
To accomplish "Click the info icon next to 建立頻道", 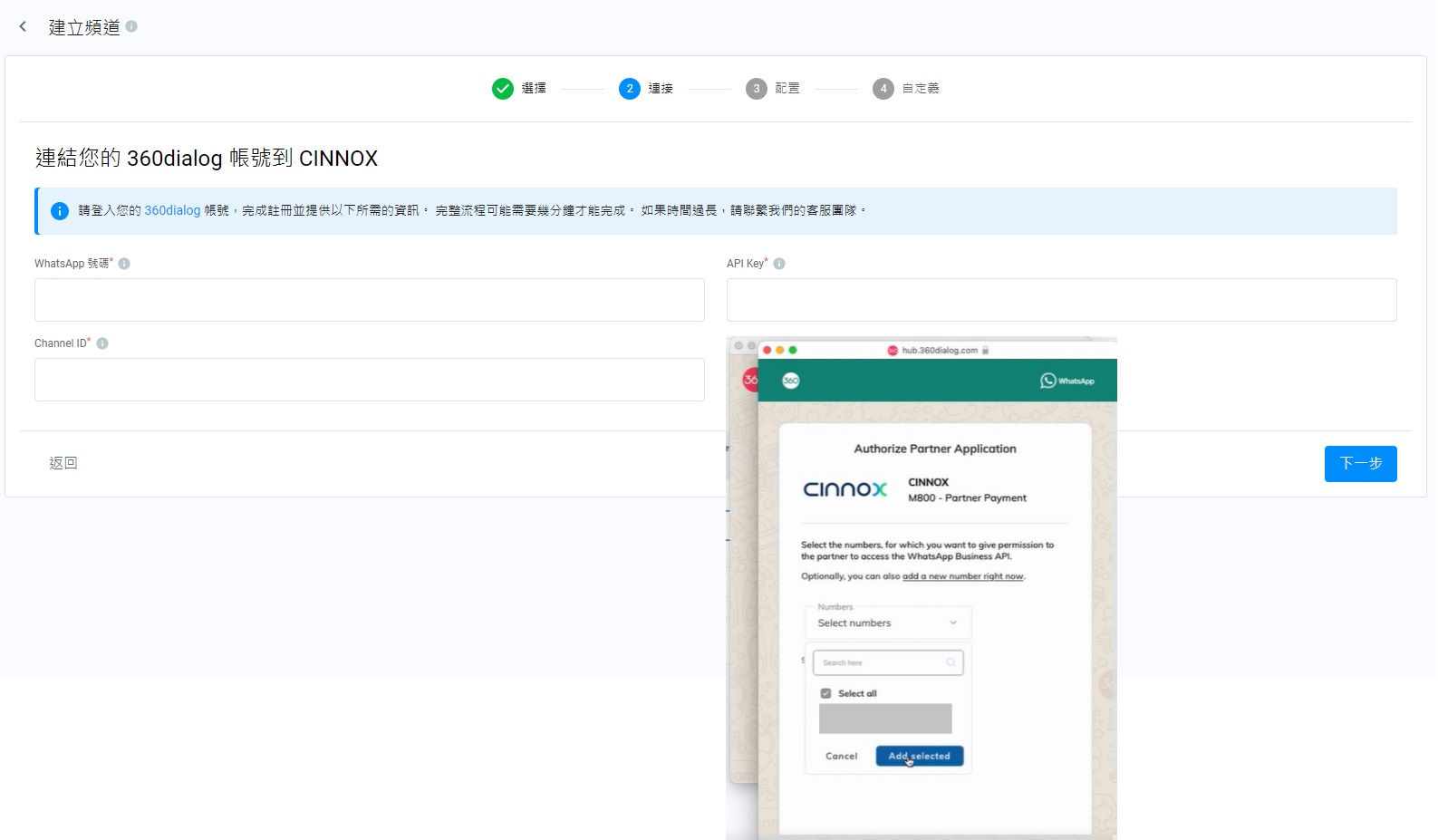I will tap(131, 26).
